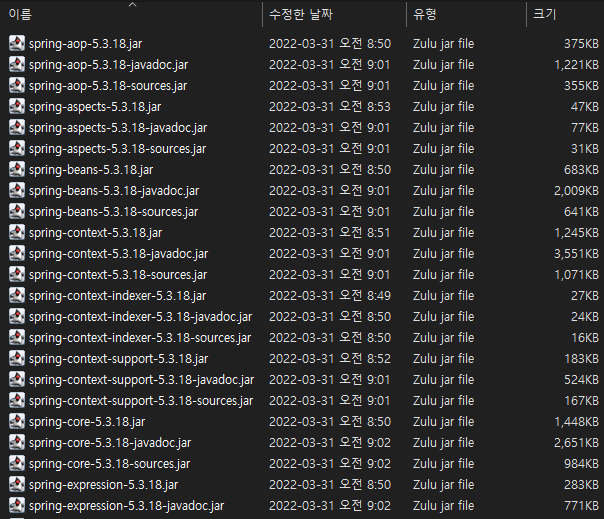Select file name spring-context-5.3.18-javadoc.jar
The width and height of the screenshot is (604, 519).
(x=119, y=254)
